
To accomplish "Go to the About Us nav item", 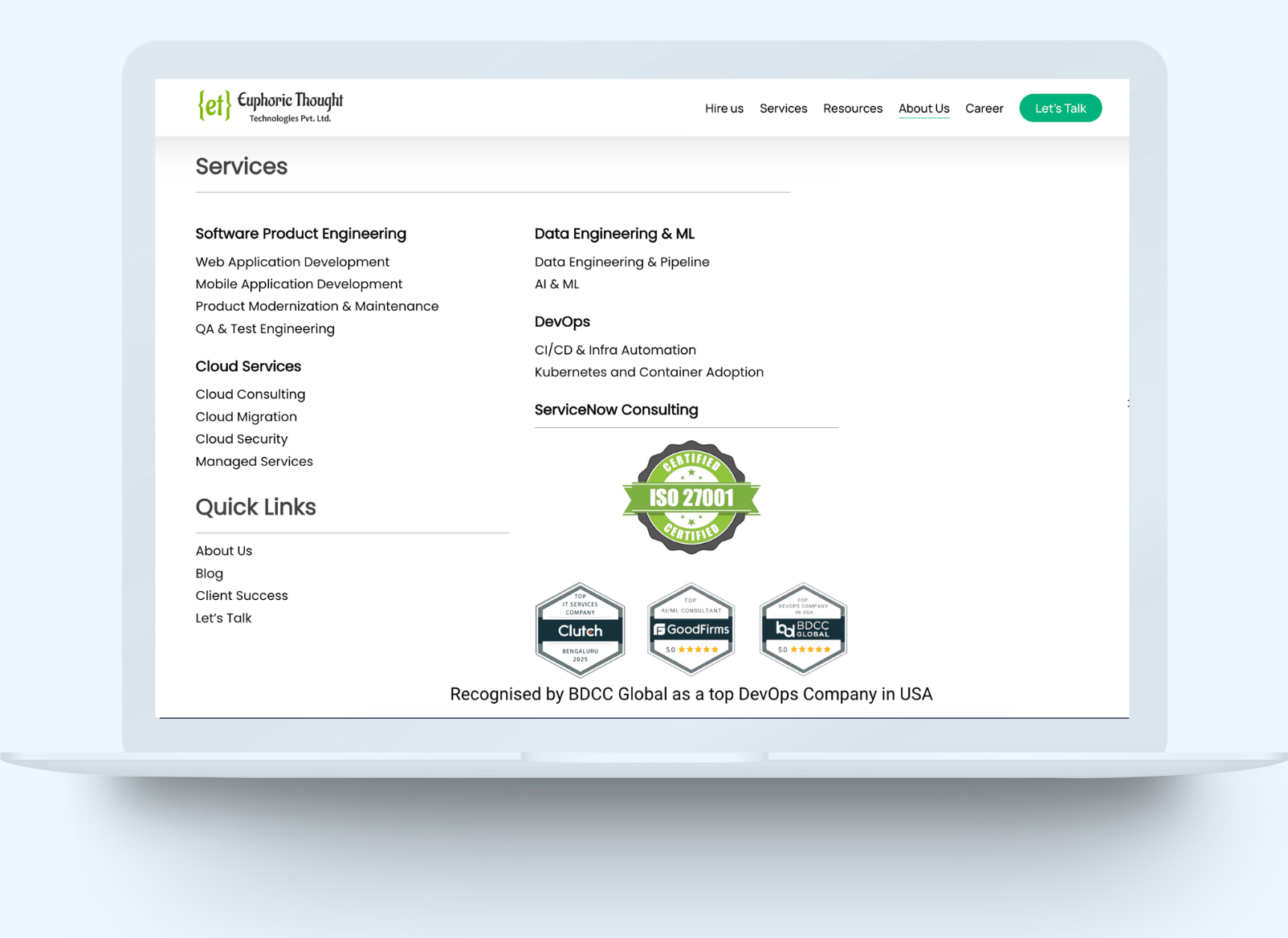I will (x=923, y=108).
